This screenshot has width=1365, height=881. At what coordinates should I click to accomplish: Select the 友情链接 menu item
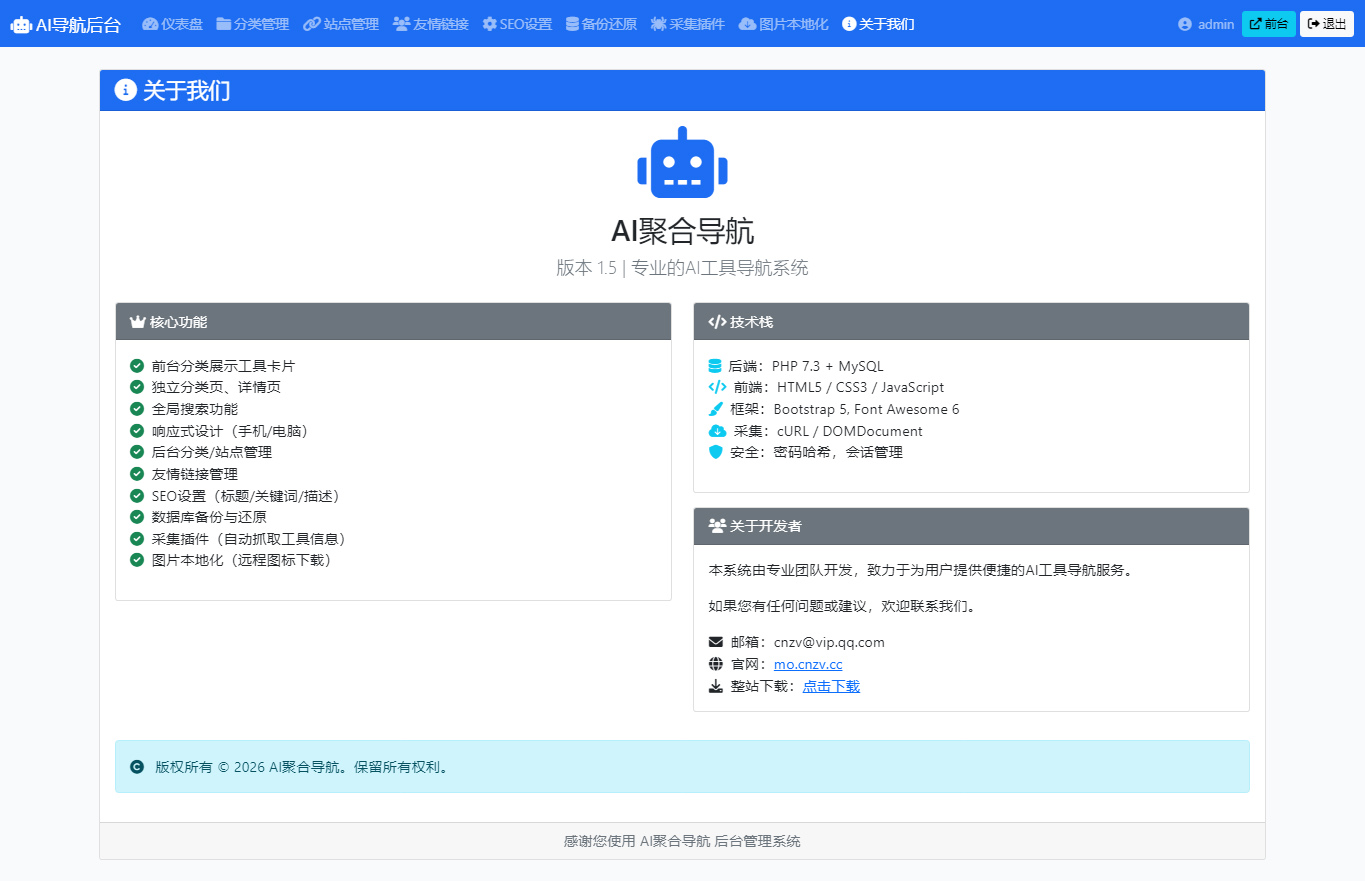pos(430,24)
